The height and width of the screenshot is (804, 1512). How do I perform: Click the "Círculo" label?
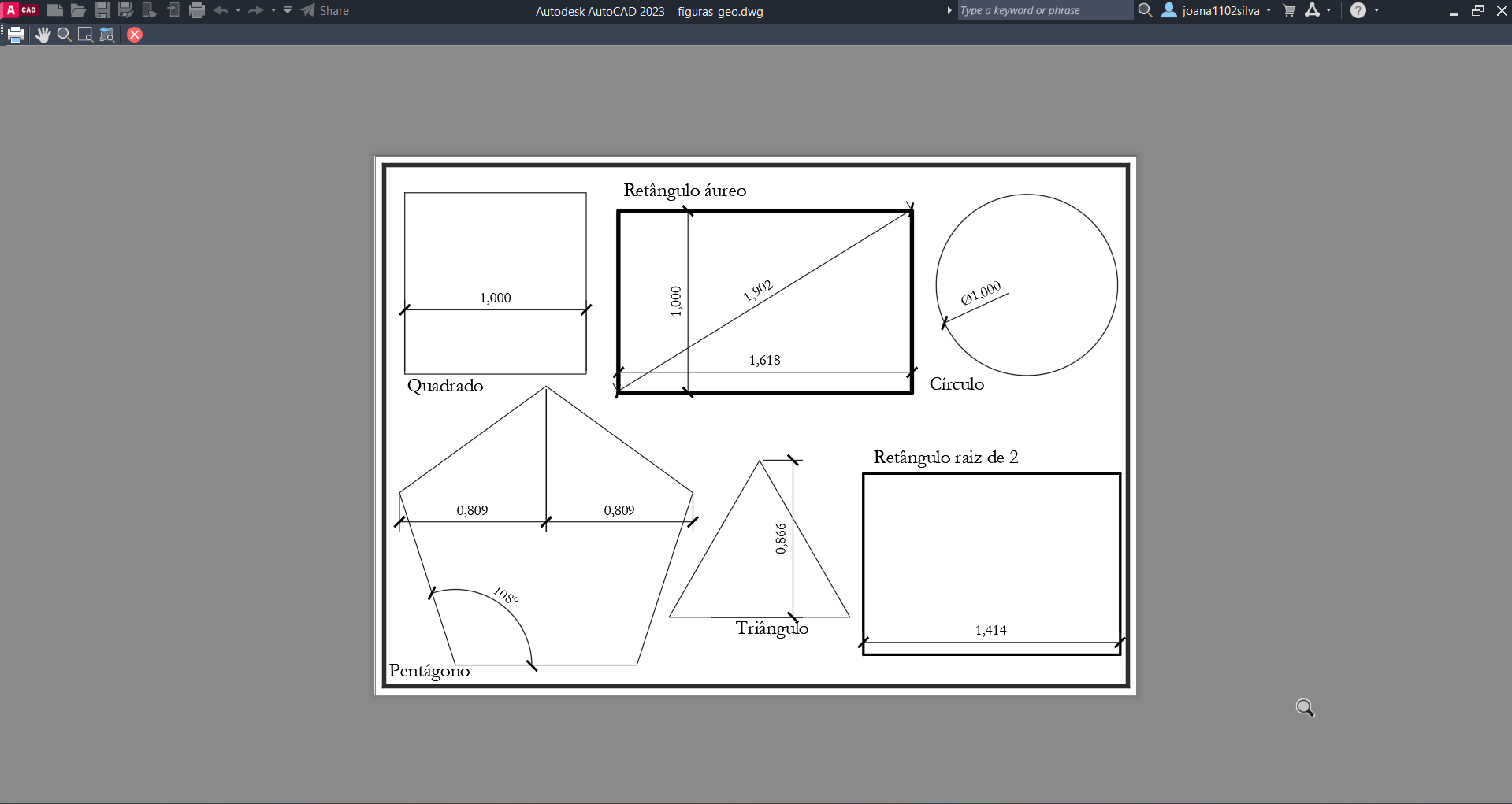957,383
